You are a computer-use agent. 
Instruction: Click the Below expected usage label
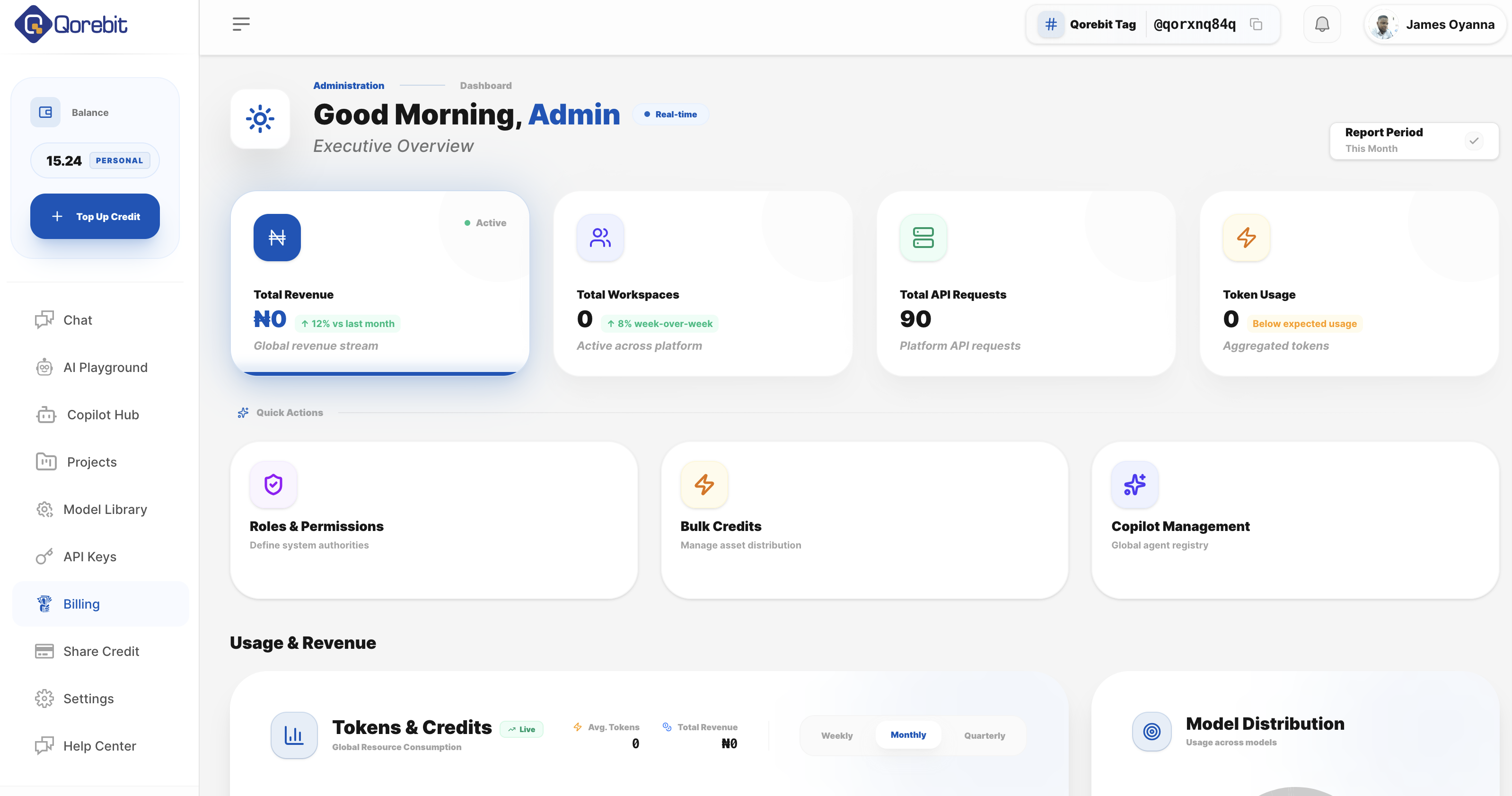(x=1304, y=323)
